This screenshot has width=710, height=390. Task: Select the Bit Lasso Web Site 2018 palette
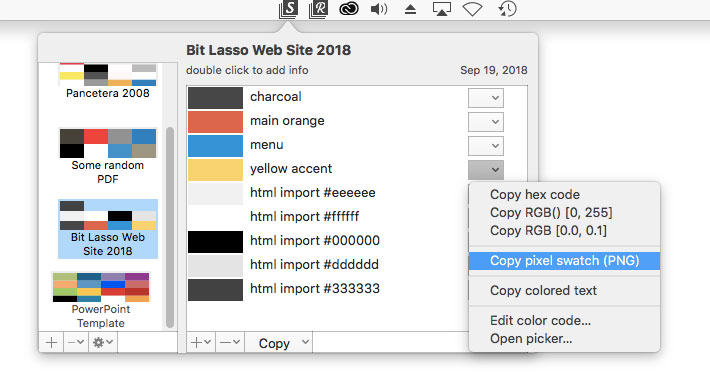point(108,229)
